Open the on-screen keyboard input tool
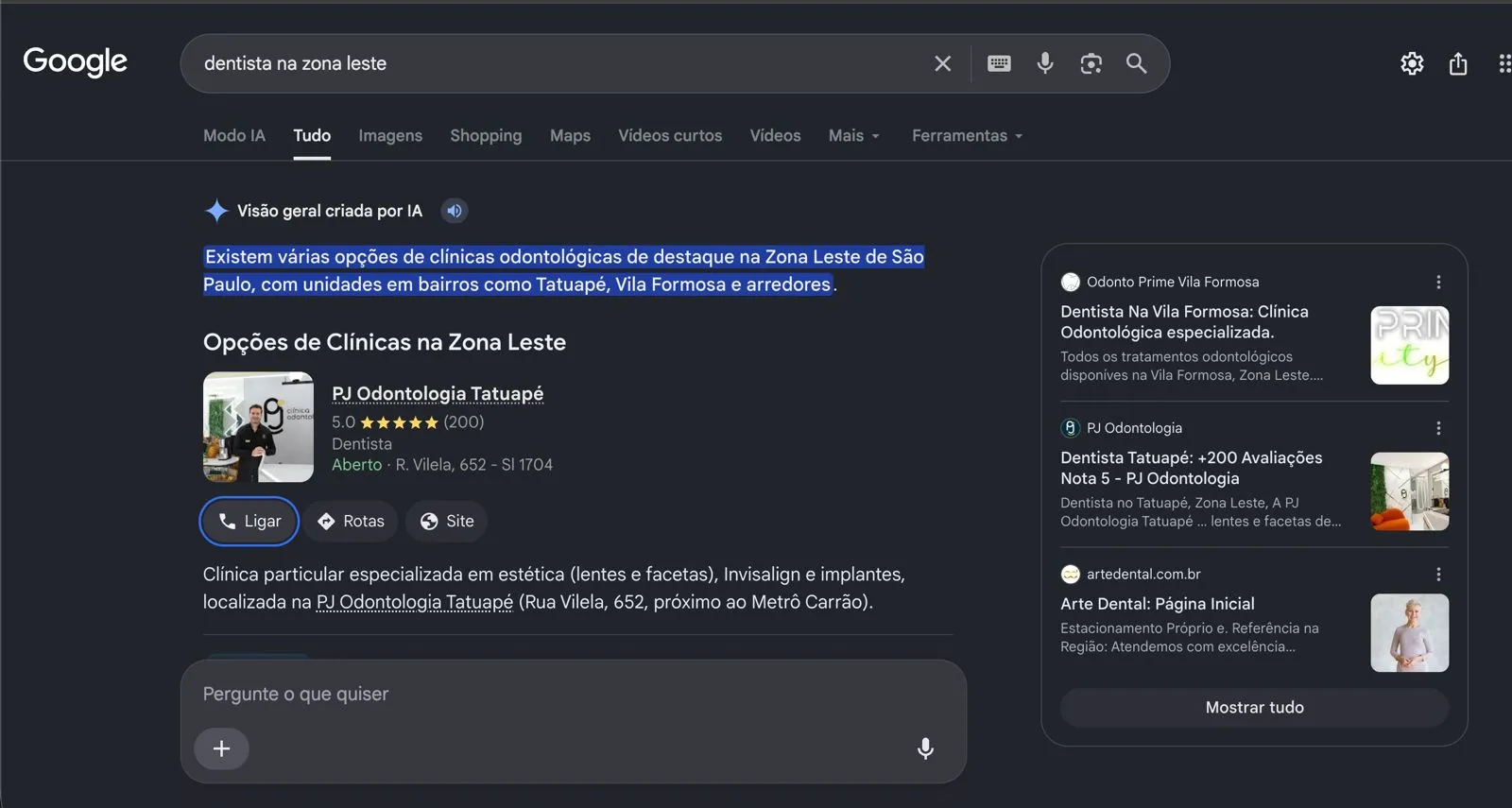 [x=999, y=63]
